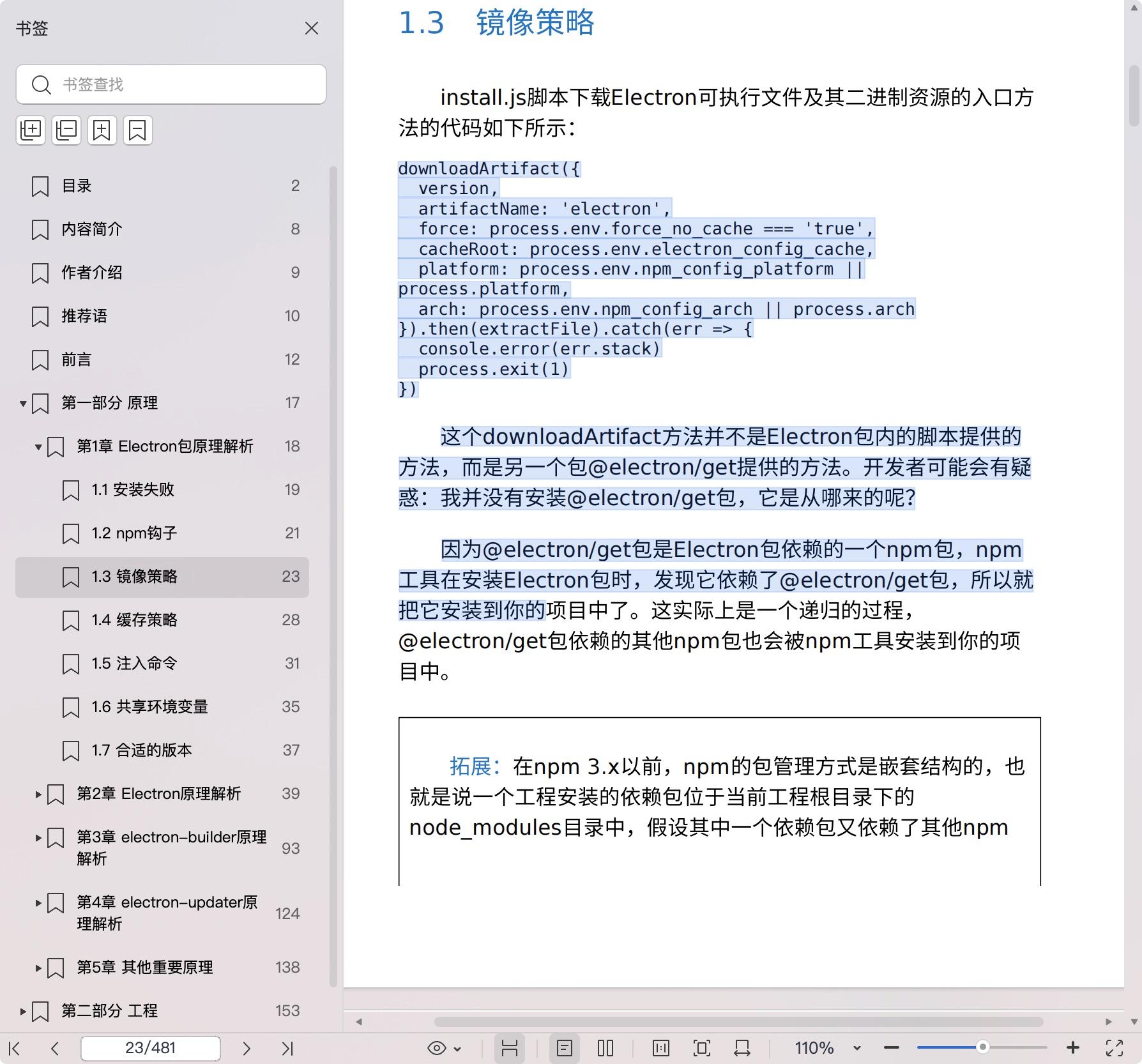
Task: Zoom out with minus button
Action: 892,1048
